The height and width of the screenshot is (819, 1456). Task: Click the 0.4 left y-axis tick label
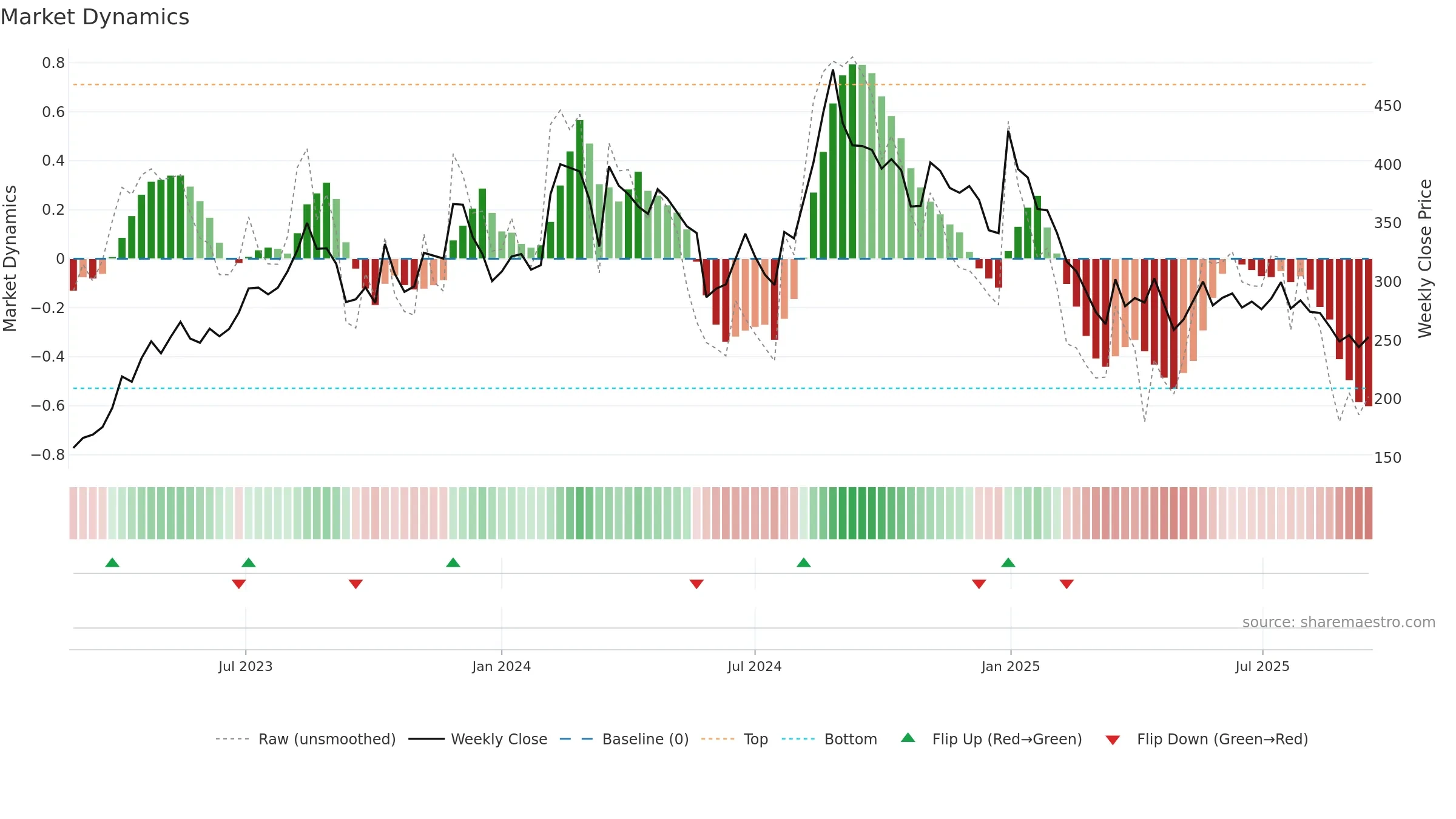coord(53,161)
